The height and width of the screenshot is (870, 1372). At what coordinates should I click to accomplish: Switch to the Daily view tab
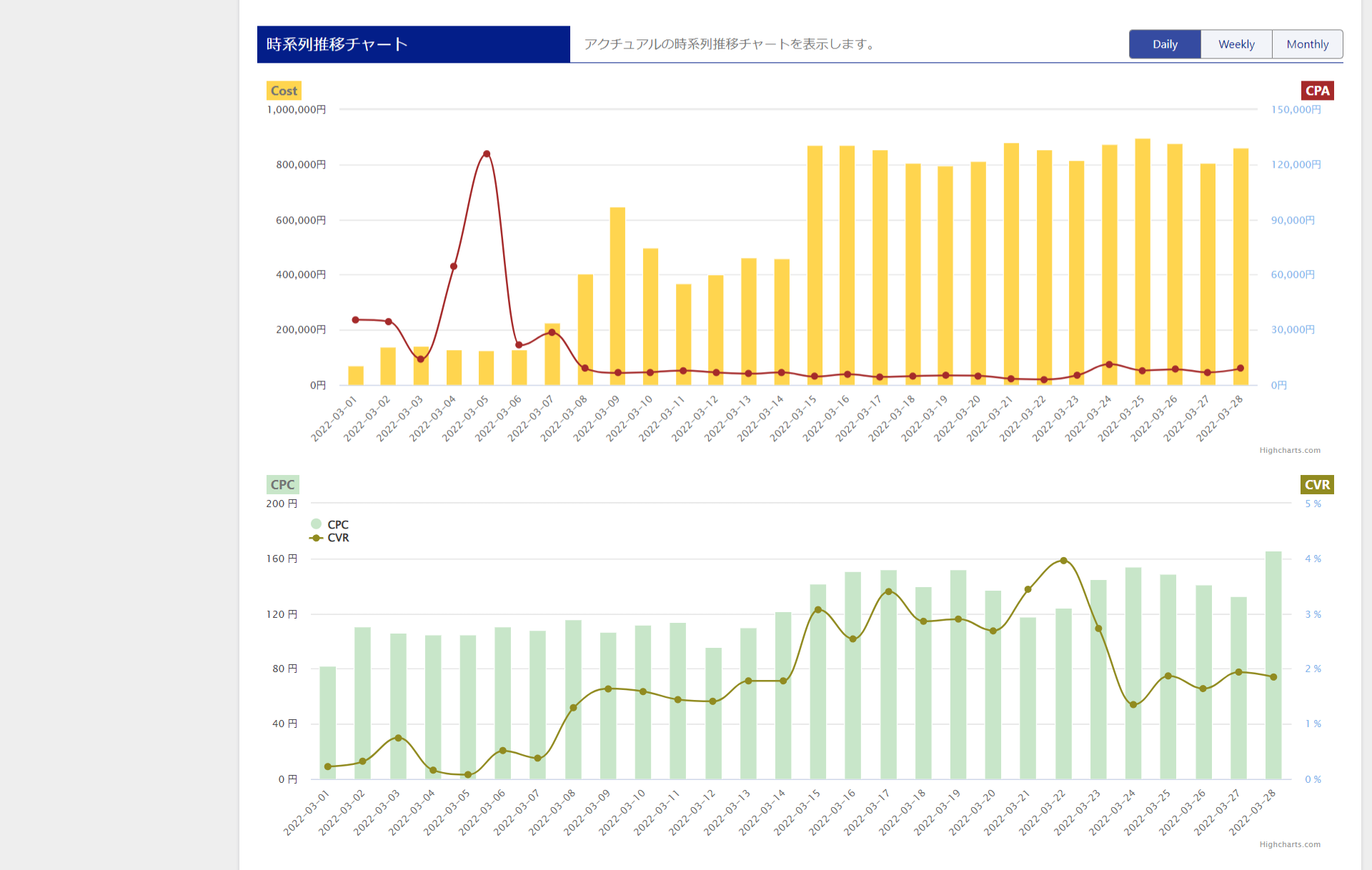pos(1165,44)
